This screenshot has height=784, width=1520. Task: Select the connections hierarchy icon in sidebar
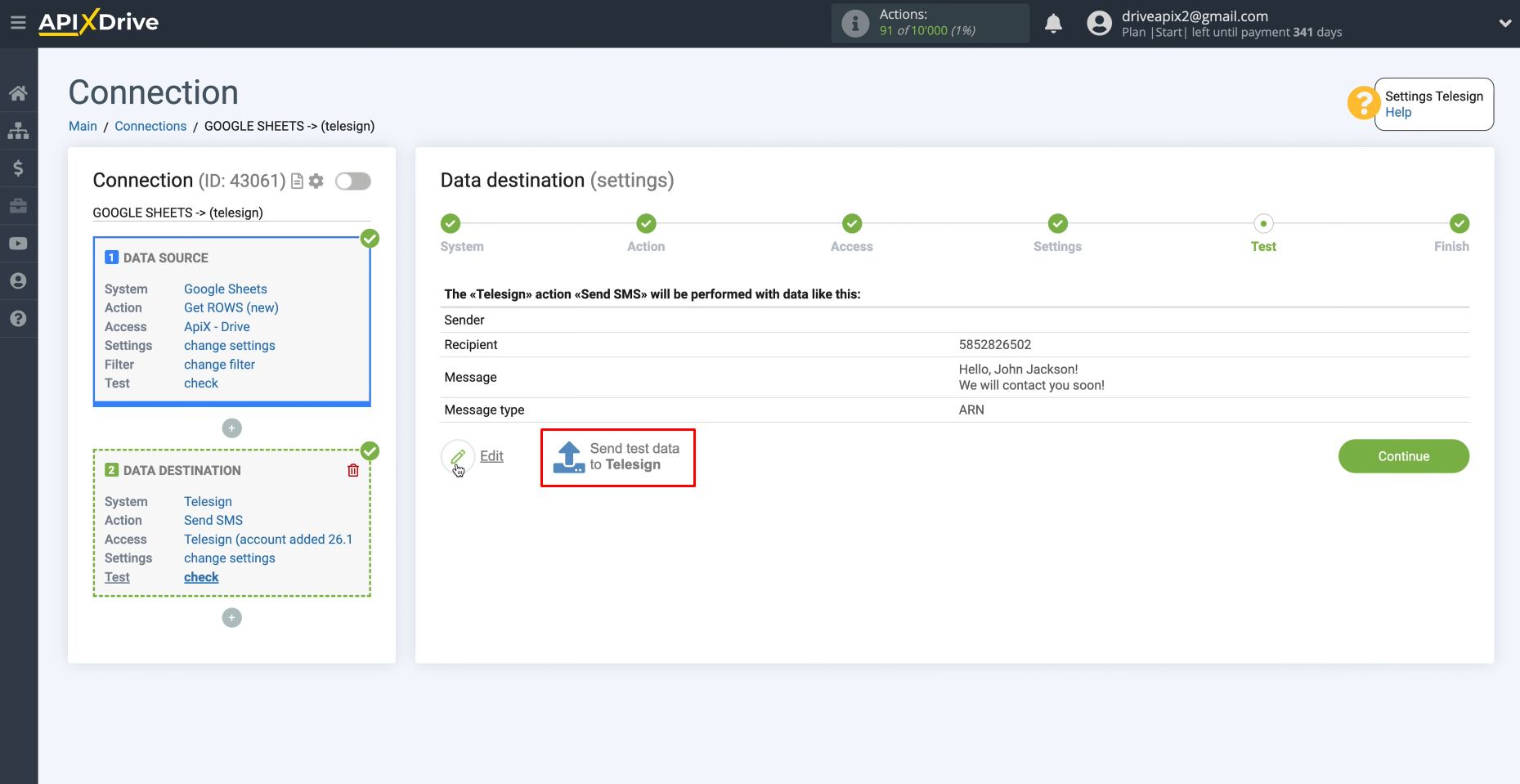point(18,130)
